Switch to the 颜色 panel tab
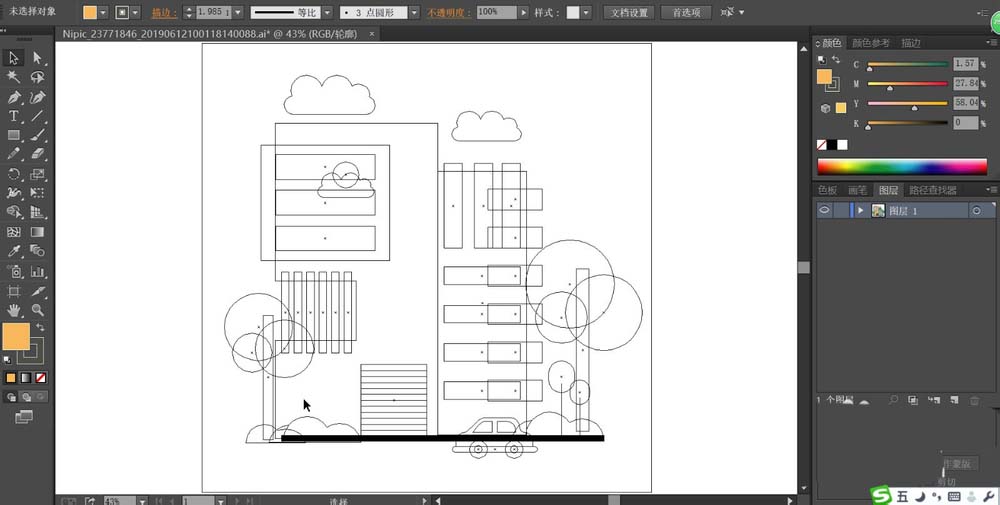The height and width of the screenshot is (505, 1000). (x=831, y=43)
